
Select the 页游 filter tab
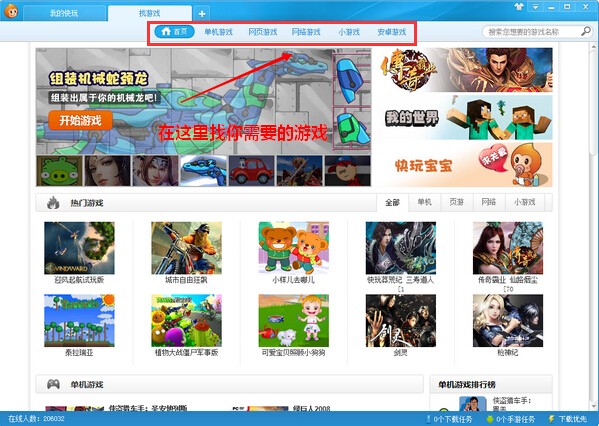pos(457,202)
